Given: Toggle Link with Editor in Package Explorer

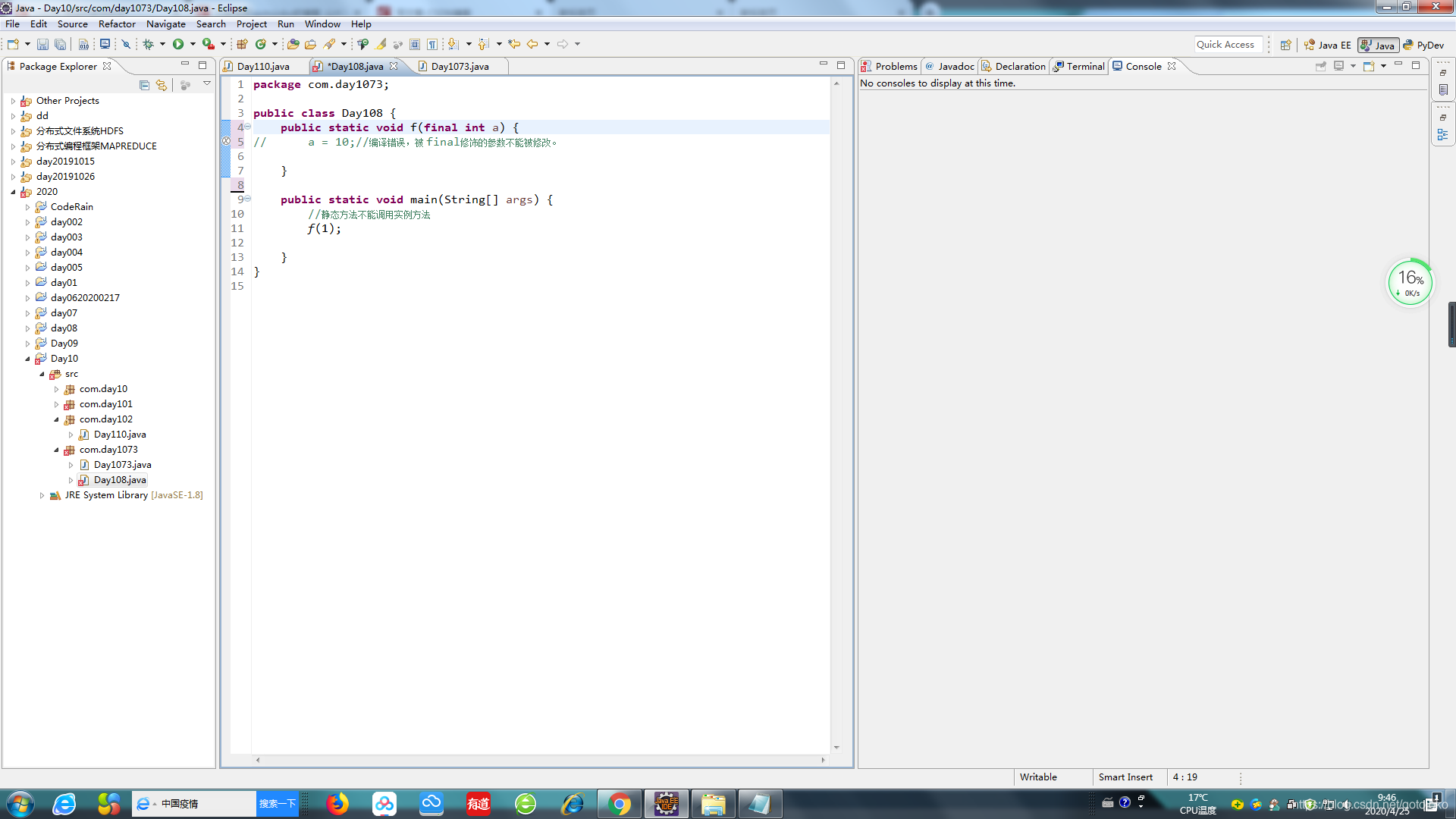Looking at the screenshot, I should pyautogui.click(x=161, y=85).
